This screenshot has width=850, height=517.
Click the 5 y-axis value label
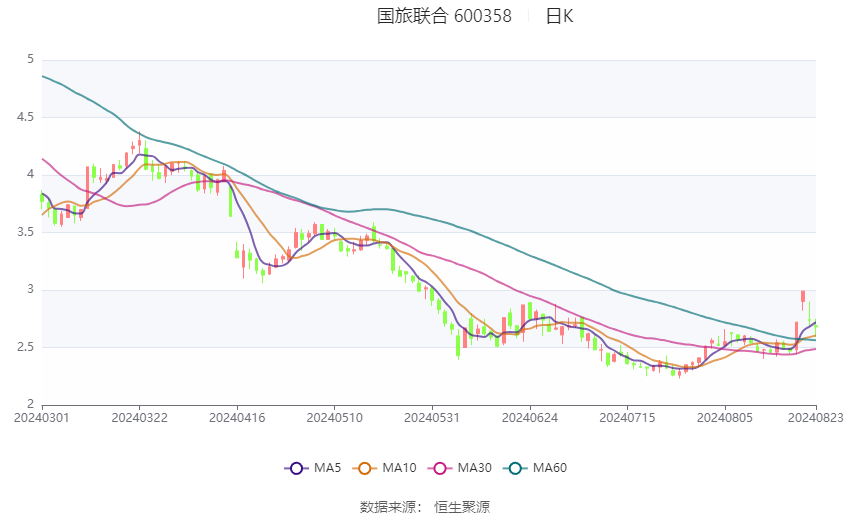coord(30,59)
